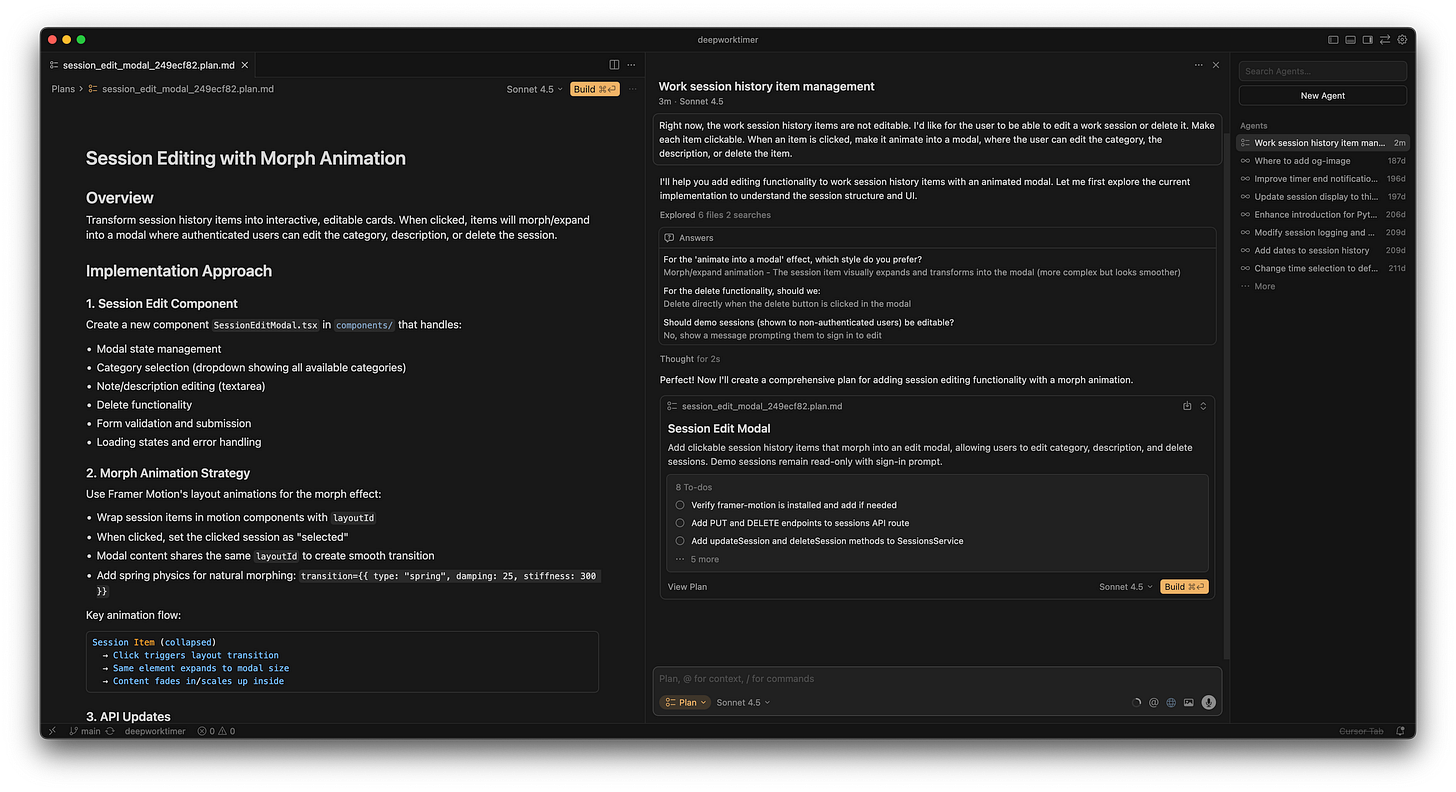Open the 'Change time selection to def...' agent
Image resolution: width=1456 pixels, height=792 pixels.
coord(1322,269)
